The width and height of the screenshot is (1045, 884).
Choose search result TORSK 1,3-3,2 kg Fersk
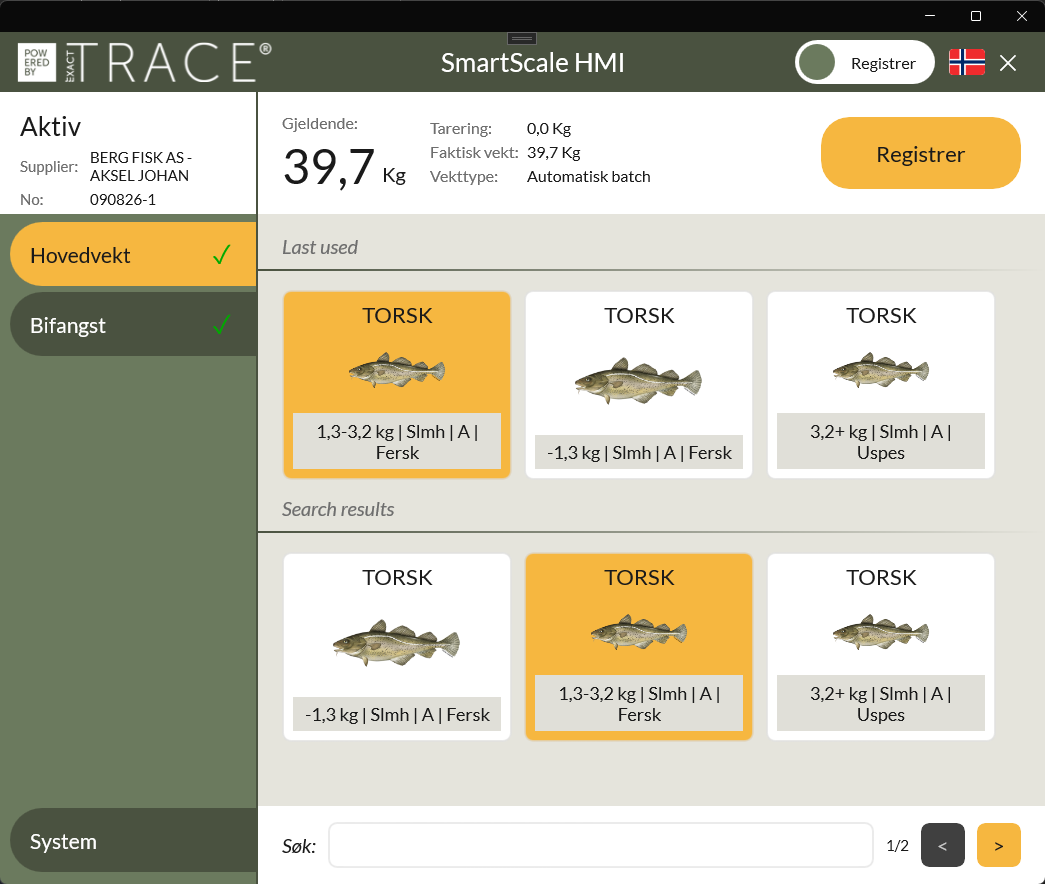(639, 647)
